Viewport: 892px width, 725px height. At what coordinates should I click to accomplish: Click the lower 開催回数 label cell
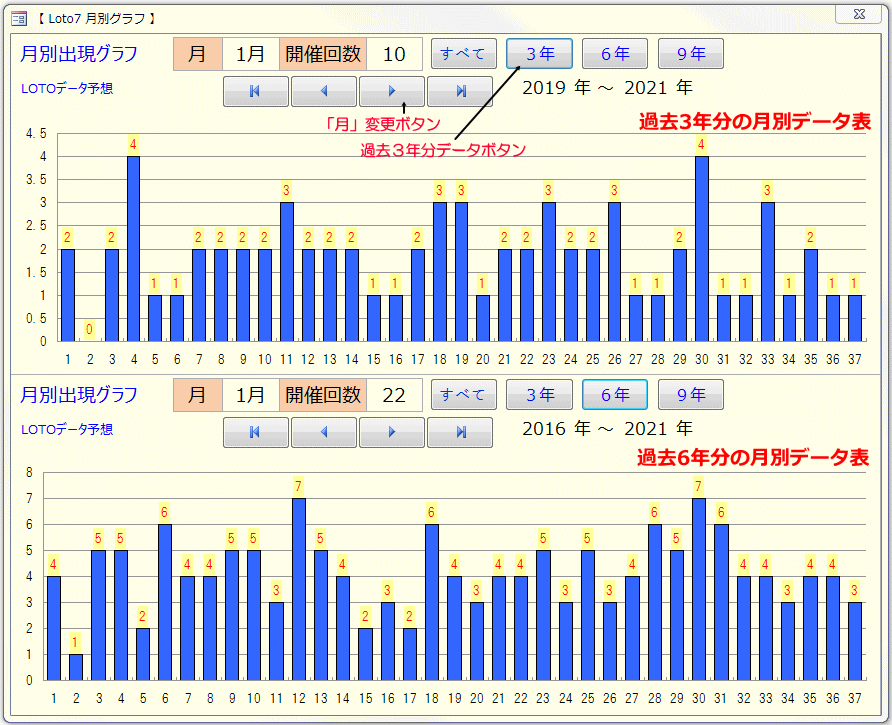pyautogui.click(x=323, y=395)
